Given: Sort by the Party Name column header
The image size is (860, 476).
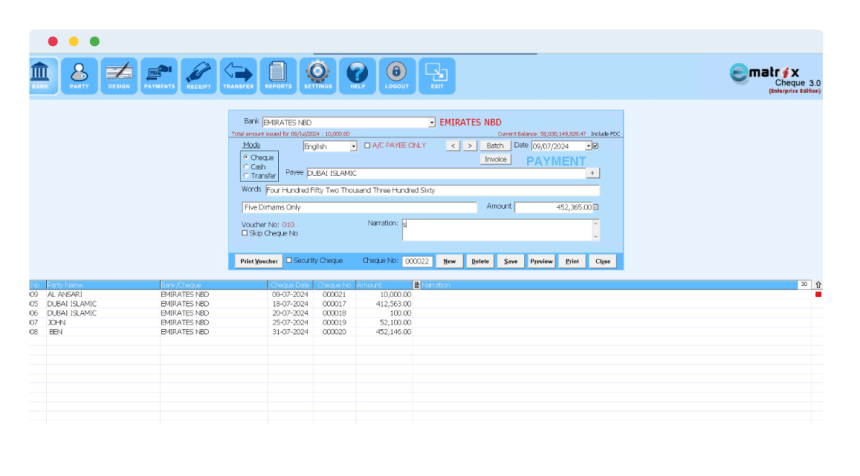Looking at the screenshot, I should pyautogui.click(x=103, y=285).
